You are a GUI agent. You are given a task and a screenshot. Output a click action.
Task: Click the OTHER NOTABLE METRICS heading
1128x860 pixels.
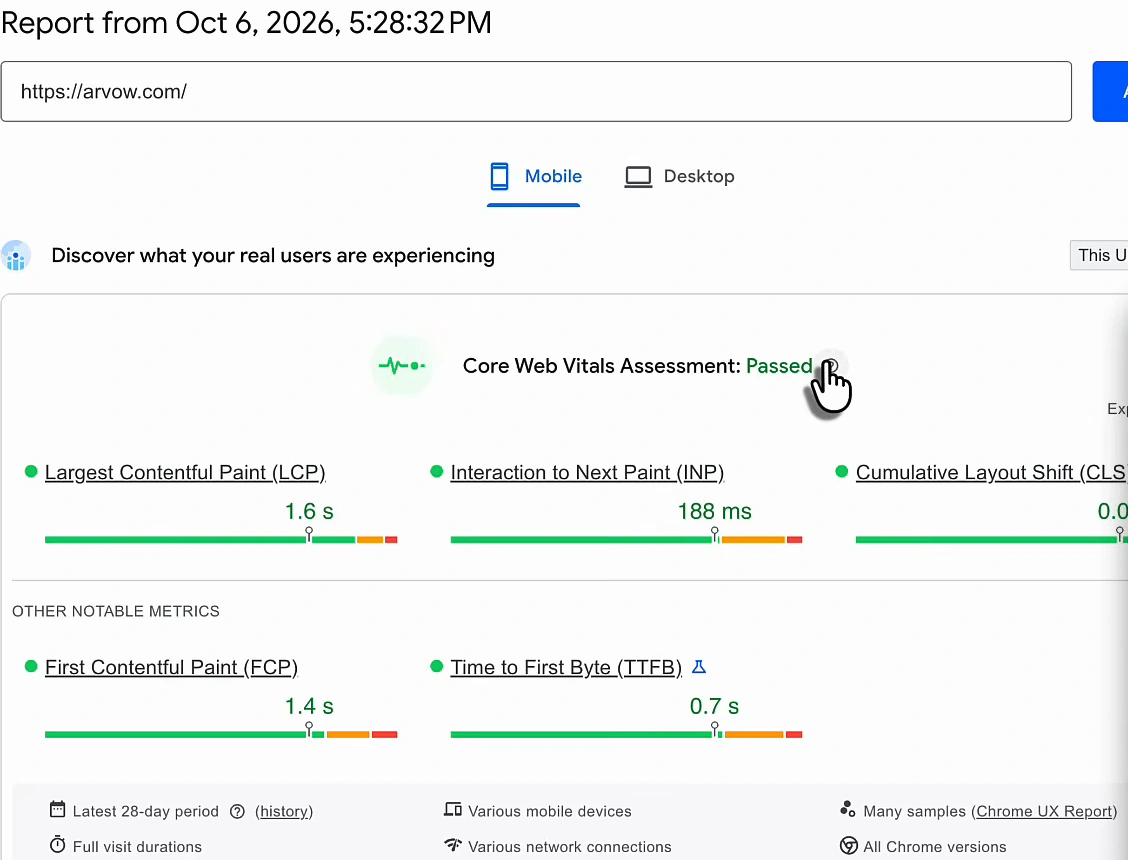click(x=116, y=612)
